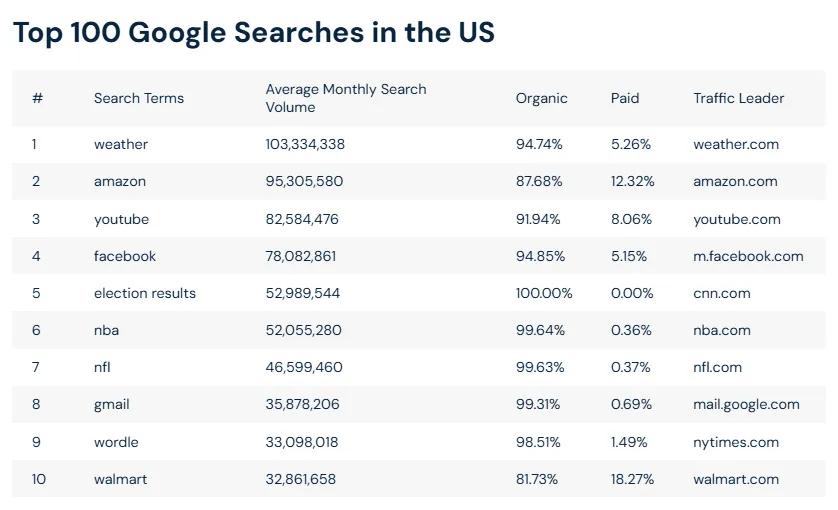The image size is (838, 510).
Task: Click the Paid column header
Action: 625,98
